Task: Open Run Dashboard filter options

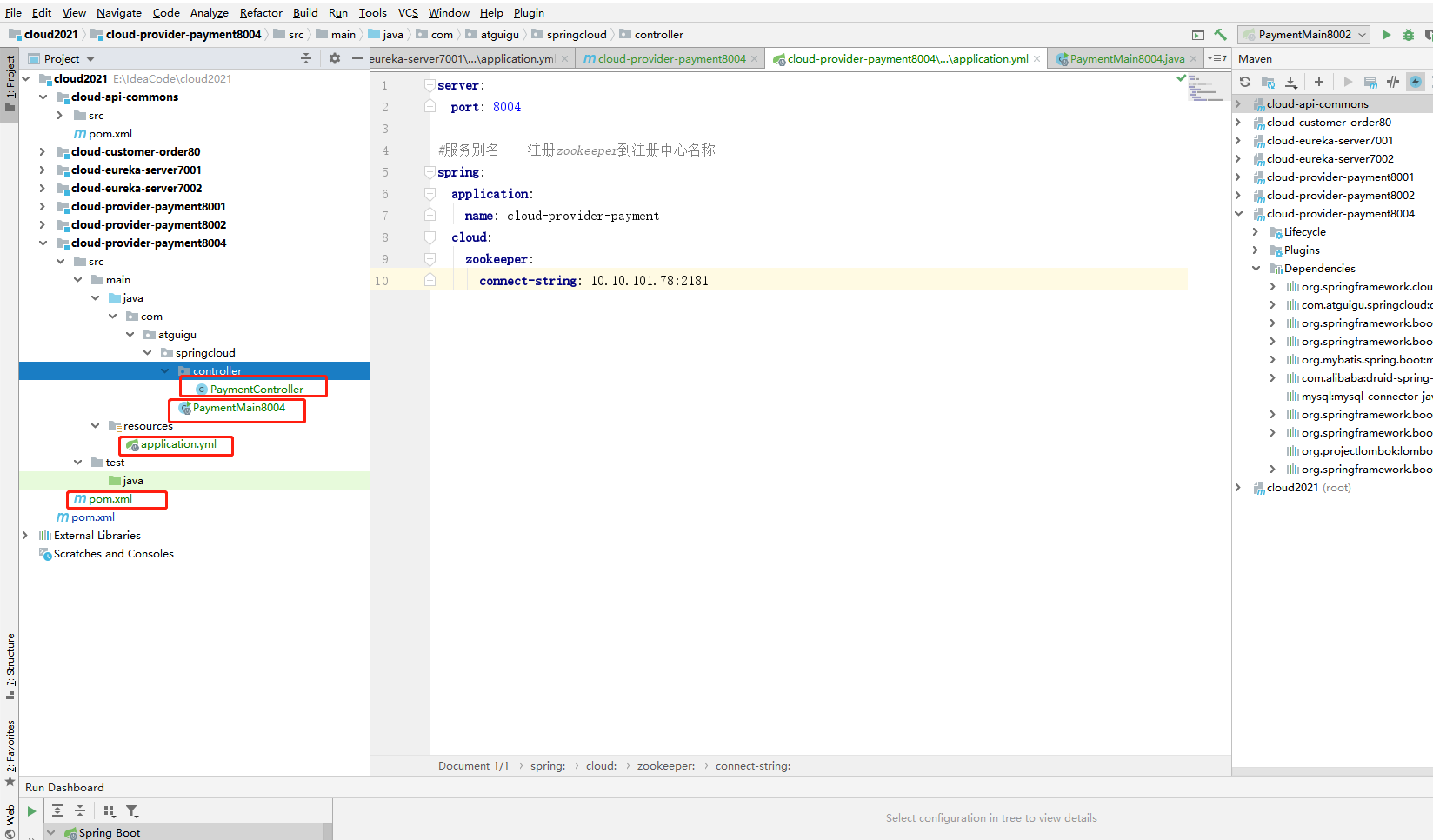Action: tap(132, 810)
